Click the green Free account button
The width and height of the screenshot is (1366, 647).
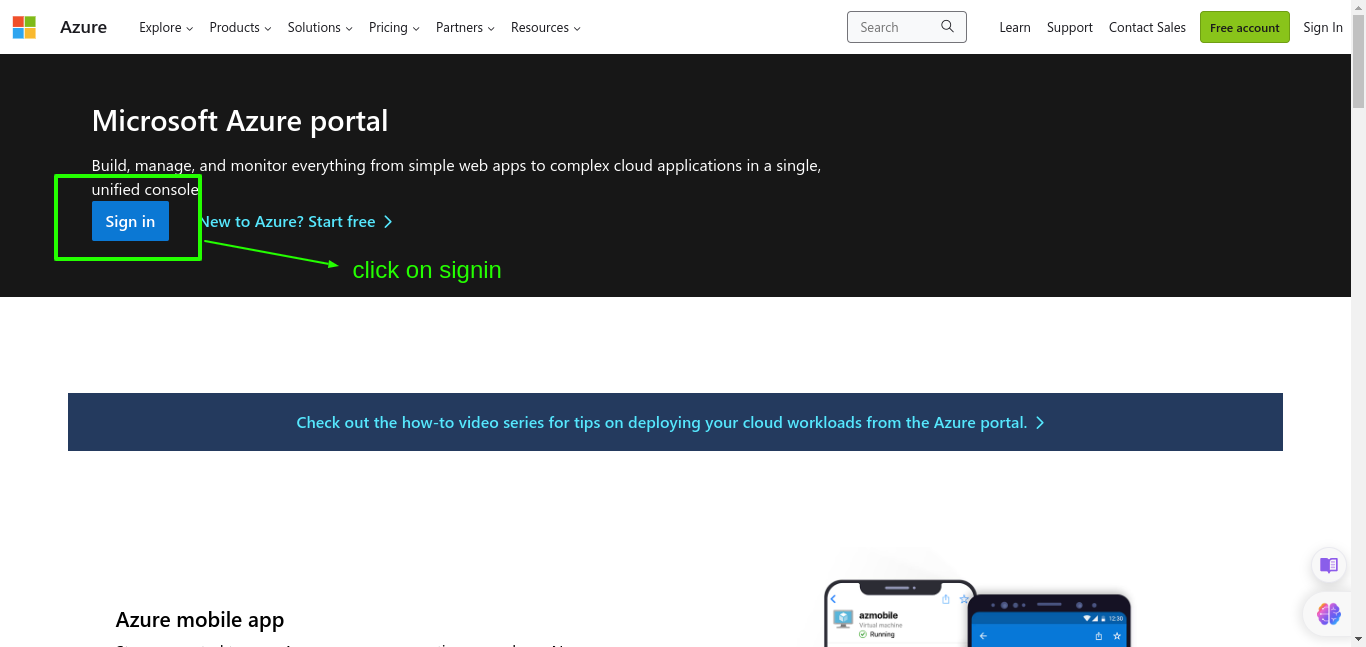tap(1244, 27)
